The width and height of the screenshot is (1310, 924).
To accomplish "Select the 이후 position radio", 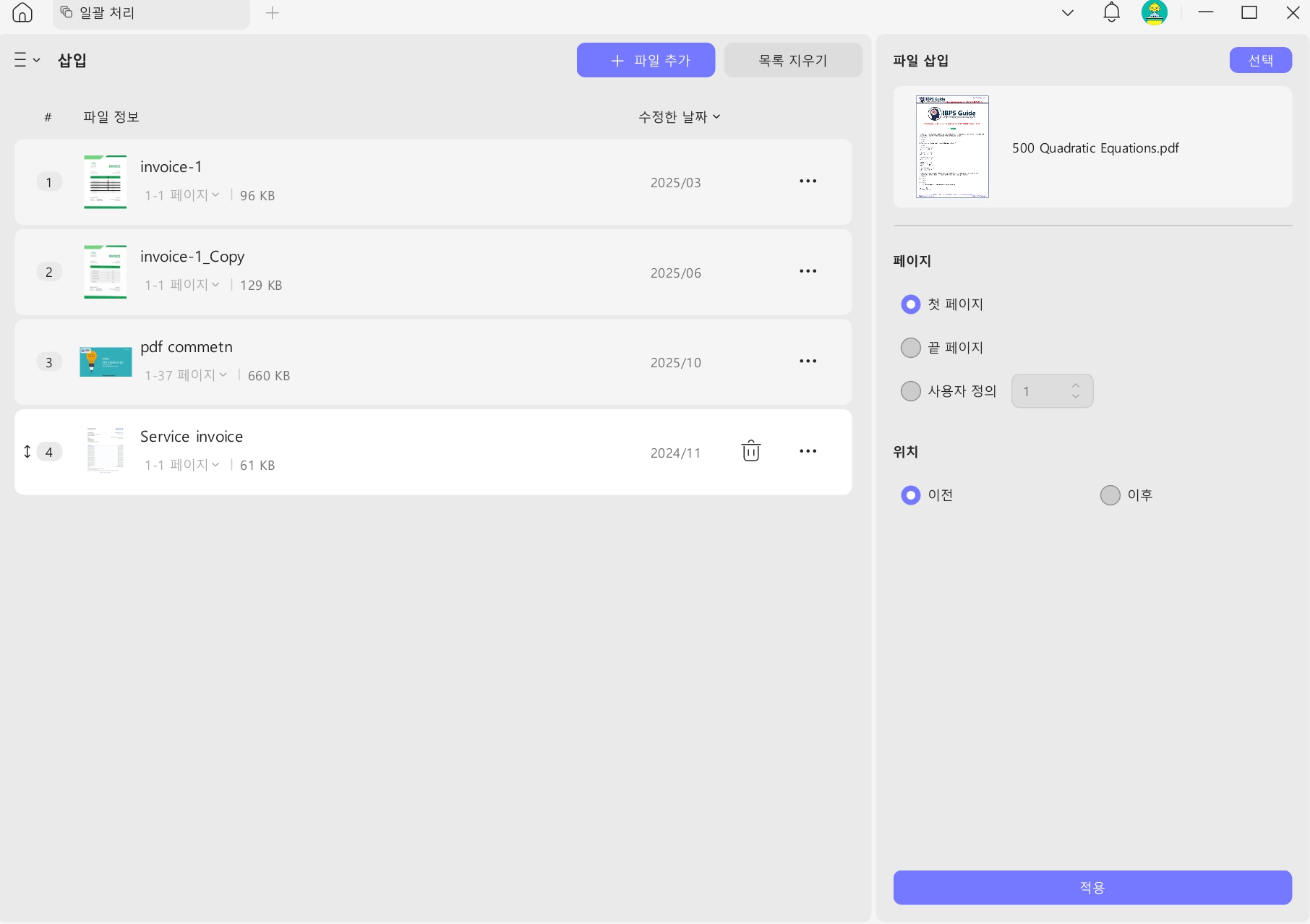I will click(x=1110, y=495).
